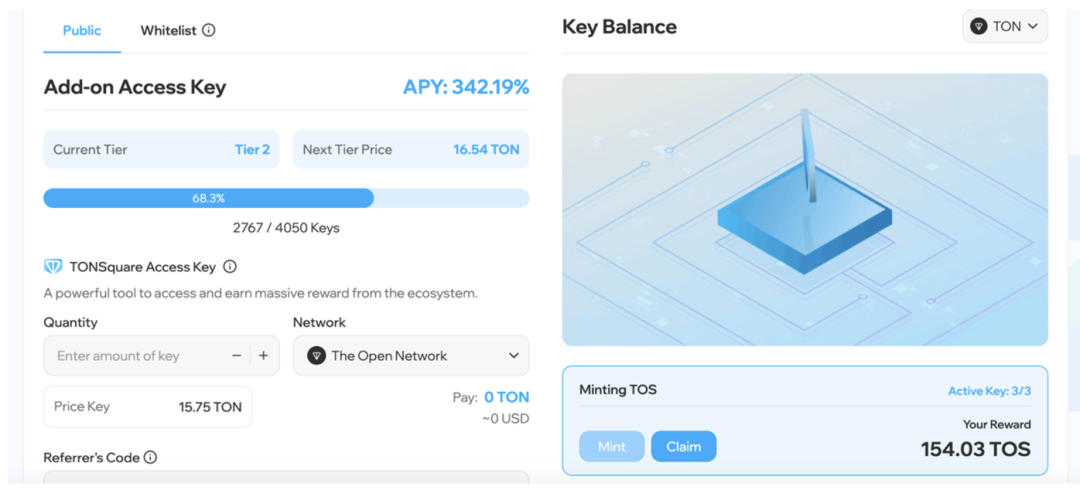The height and width of the screenshot is (490, 1080).
Task: Click the Whitelist info icon
Action: pos(208,30)
